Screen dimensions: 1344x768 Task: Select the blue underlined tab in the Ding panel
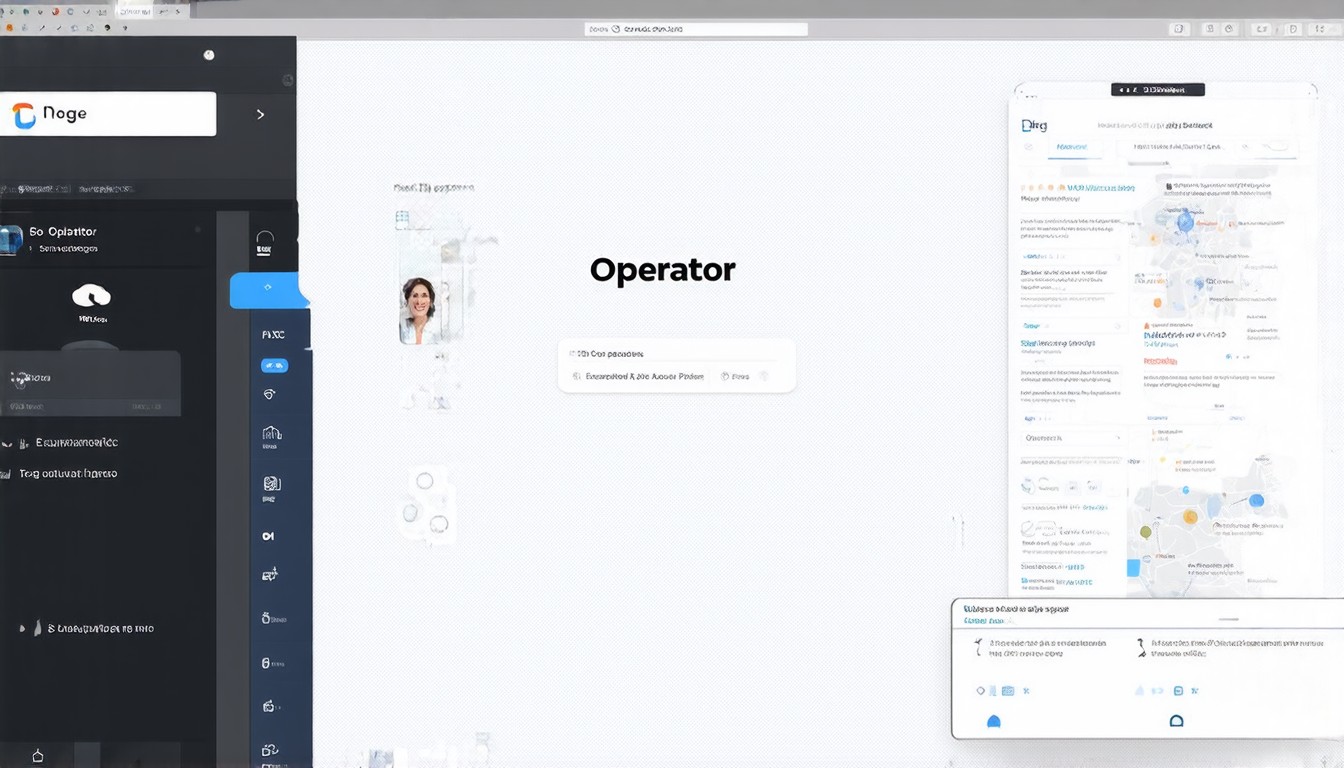click(x=1071, y=148)
